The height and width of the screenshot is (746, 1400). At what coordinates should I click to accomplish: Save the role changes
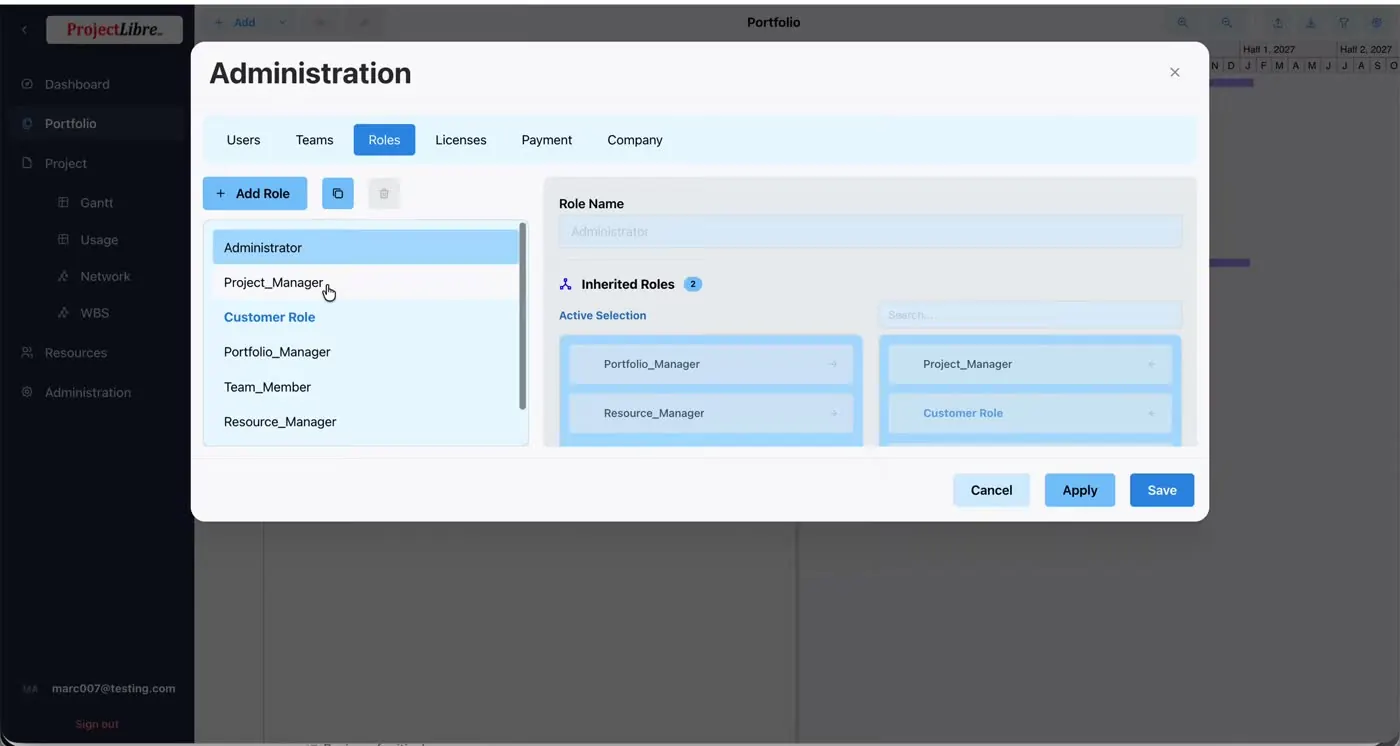tap(1162, 490)
